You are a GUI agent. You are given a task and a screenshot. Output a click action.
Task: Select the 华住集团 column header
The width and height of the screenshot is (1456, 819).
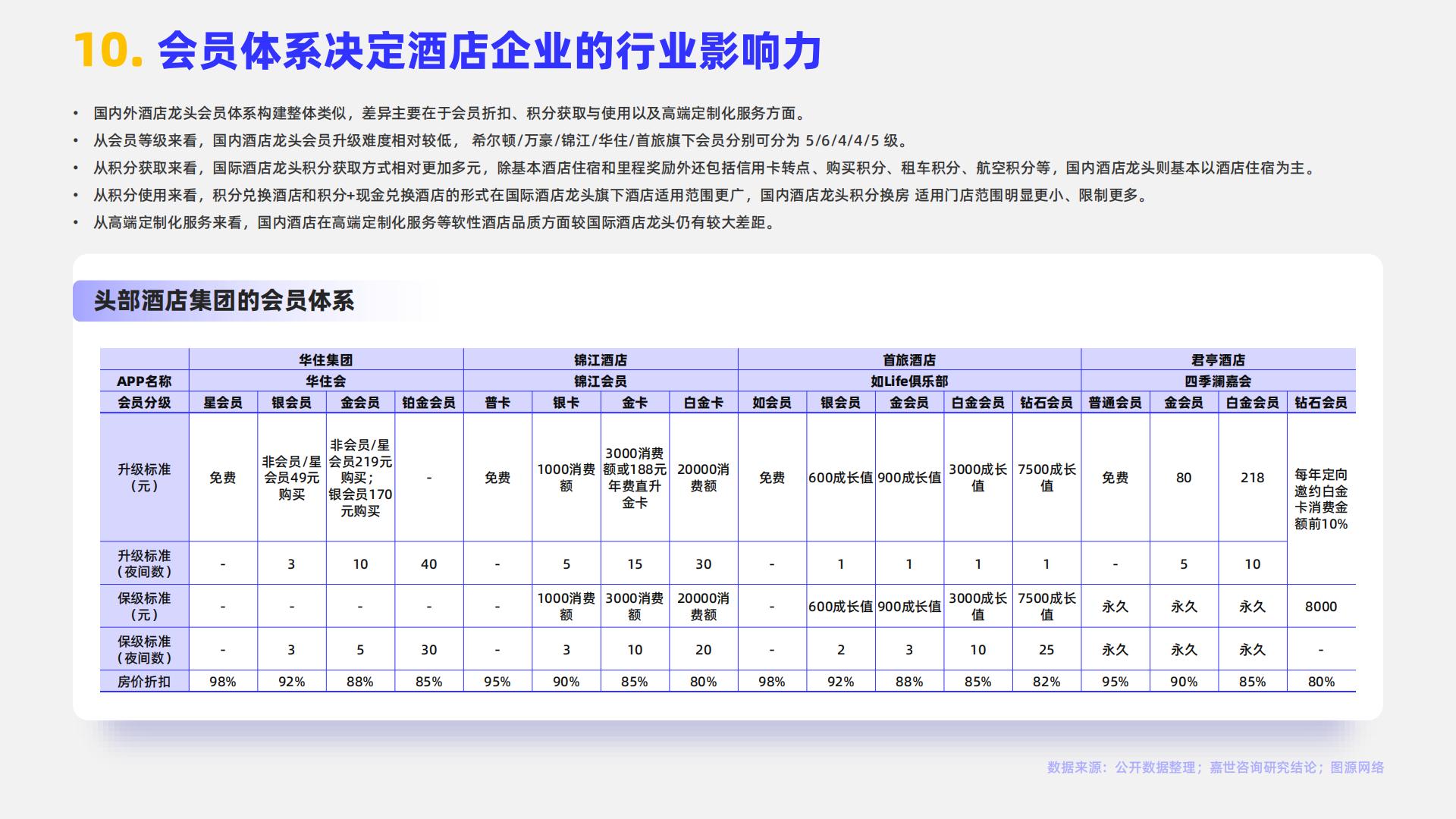coord(326,359)
